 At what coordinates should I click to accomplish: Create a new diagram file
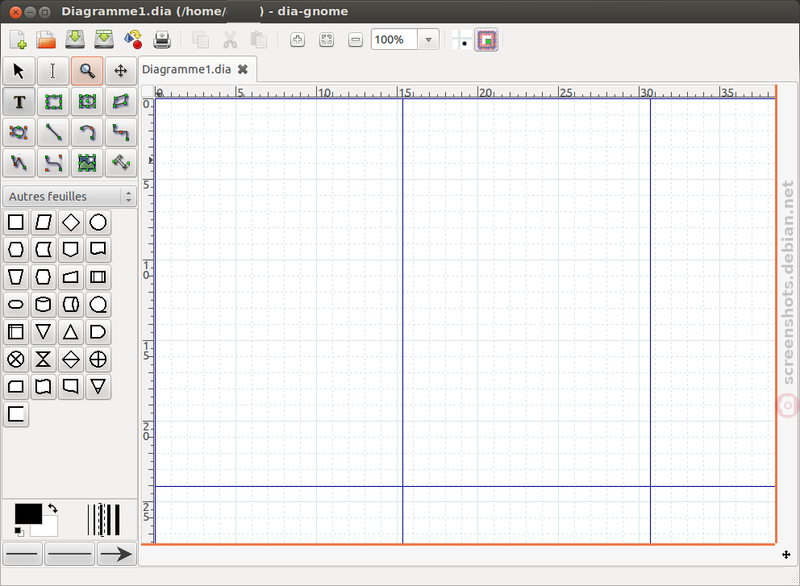coord(18,40)
